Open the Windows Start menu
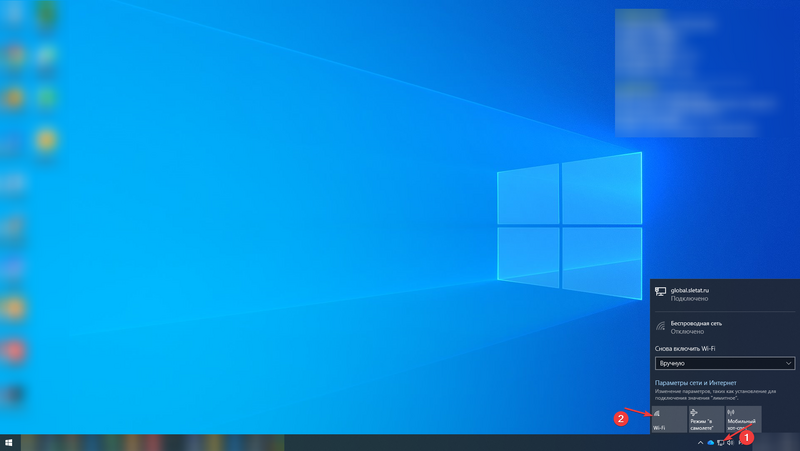 (9, 442)
